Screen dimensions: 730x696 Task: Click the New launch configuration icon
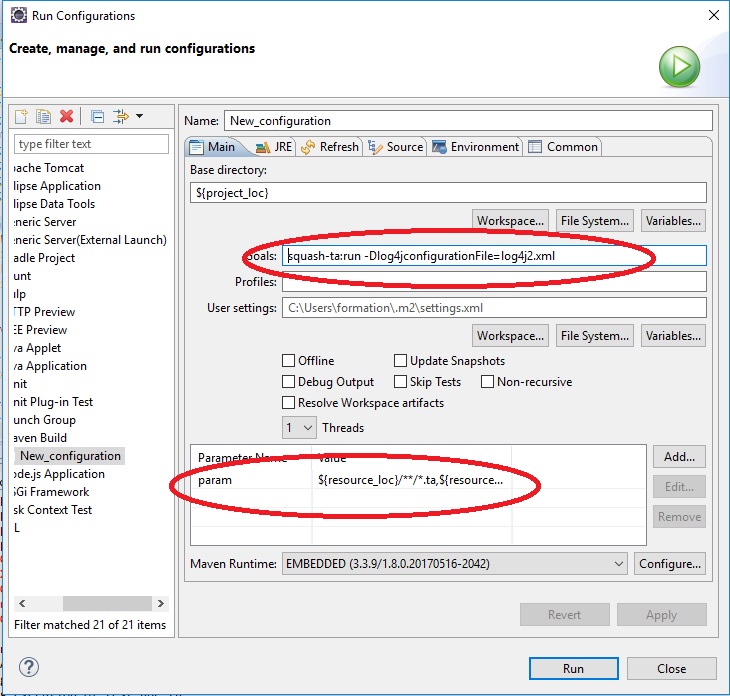click(x=22, y=116)
